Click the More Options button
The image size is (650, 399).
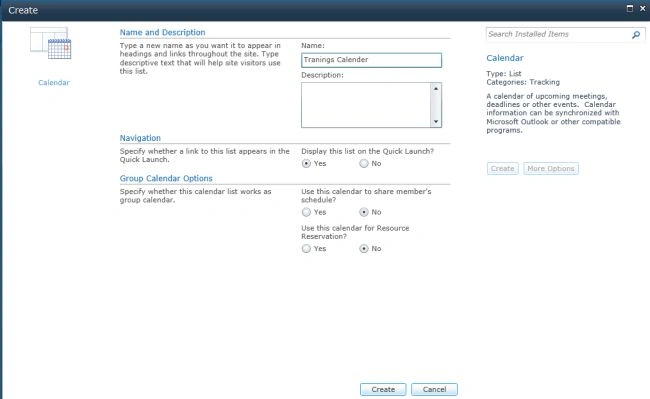pyautogui.click(x=551, y=169)
